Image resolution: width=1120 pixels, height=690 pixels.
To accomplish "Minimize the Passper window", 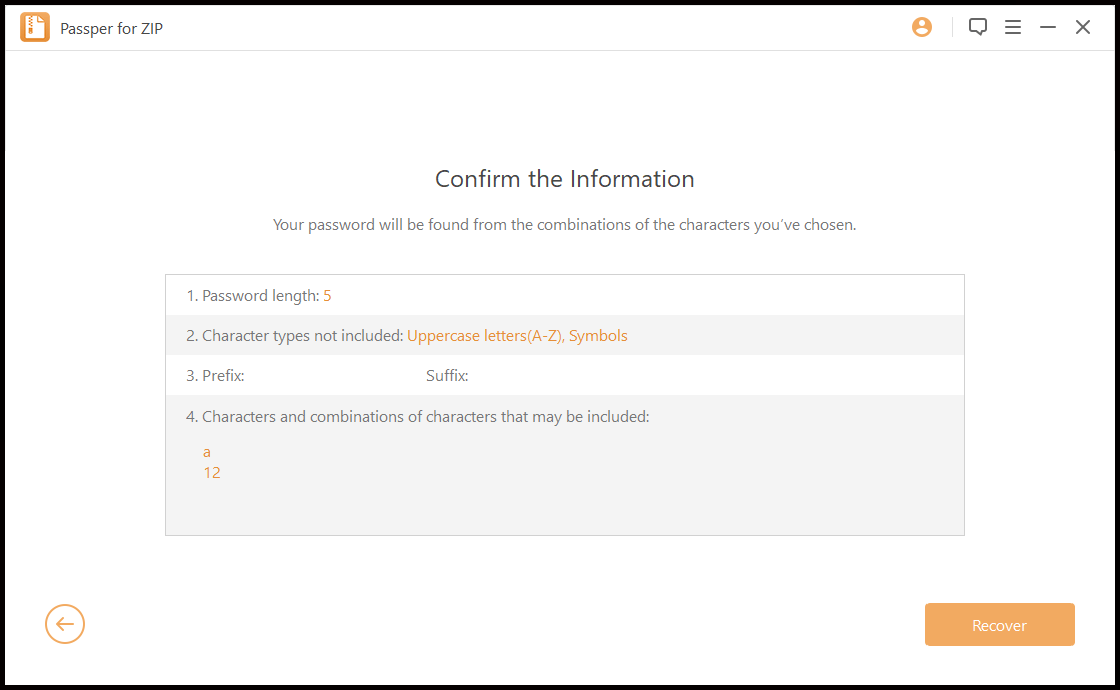I will [1047, 27].
